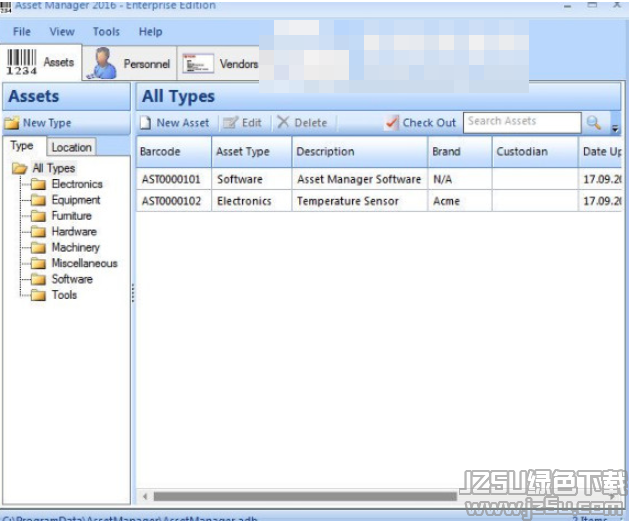The width and height of the screenshot is (629, 521).
Task: Click the New Asset page icon
Action: click(146, 123)
